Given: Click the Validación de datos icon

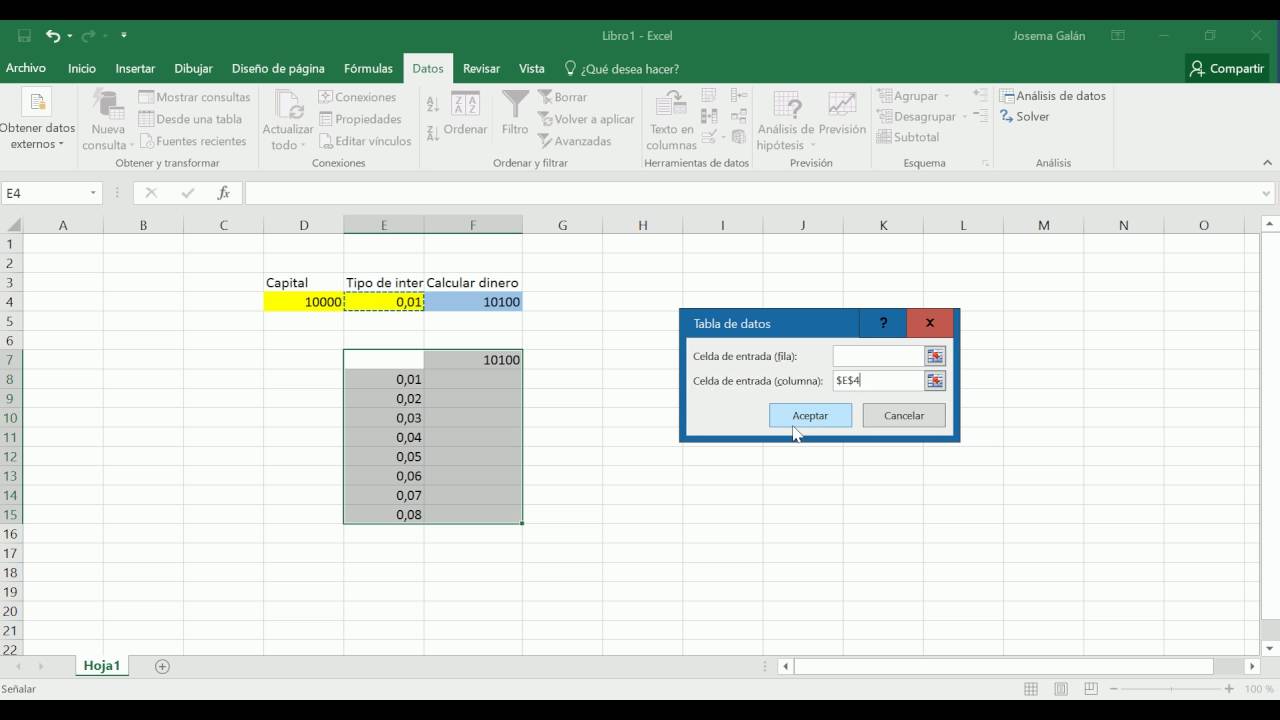Looking at the screenshot, I should pyautogui.click(x=711, y=137).
